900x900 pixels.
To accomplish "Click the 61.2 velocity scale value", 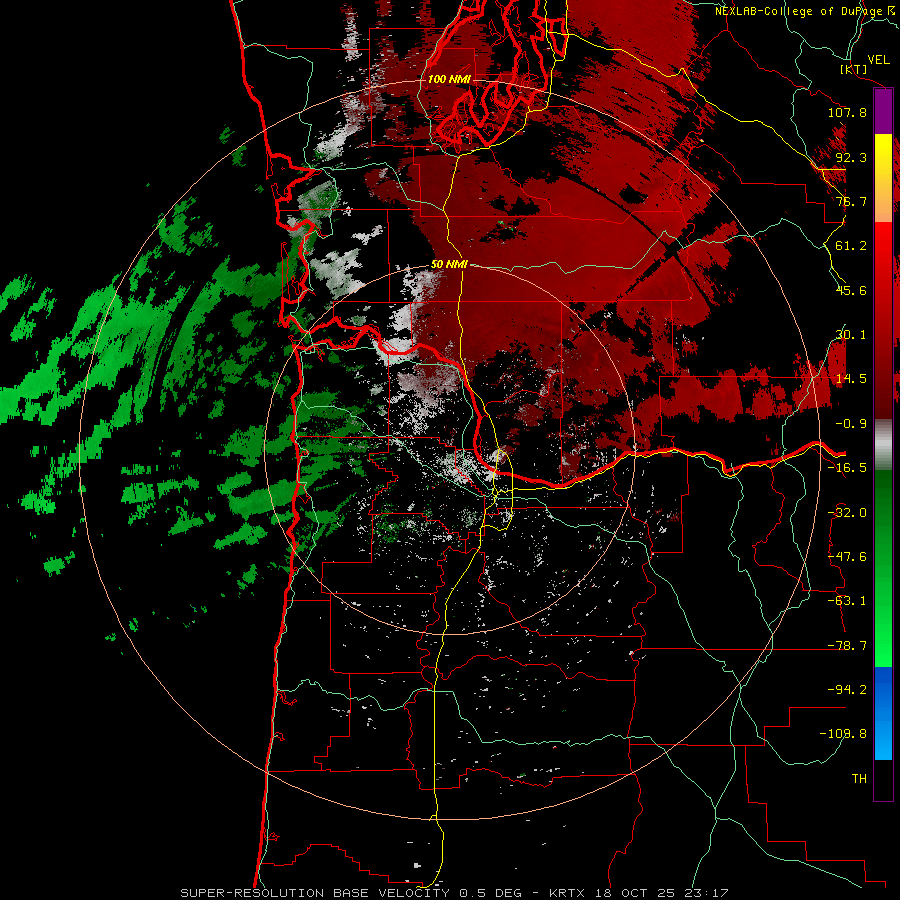I will coord(851,246).
